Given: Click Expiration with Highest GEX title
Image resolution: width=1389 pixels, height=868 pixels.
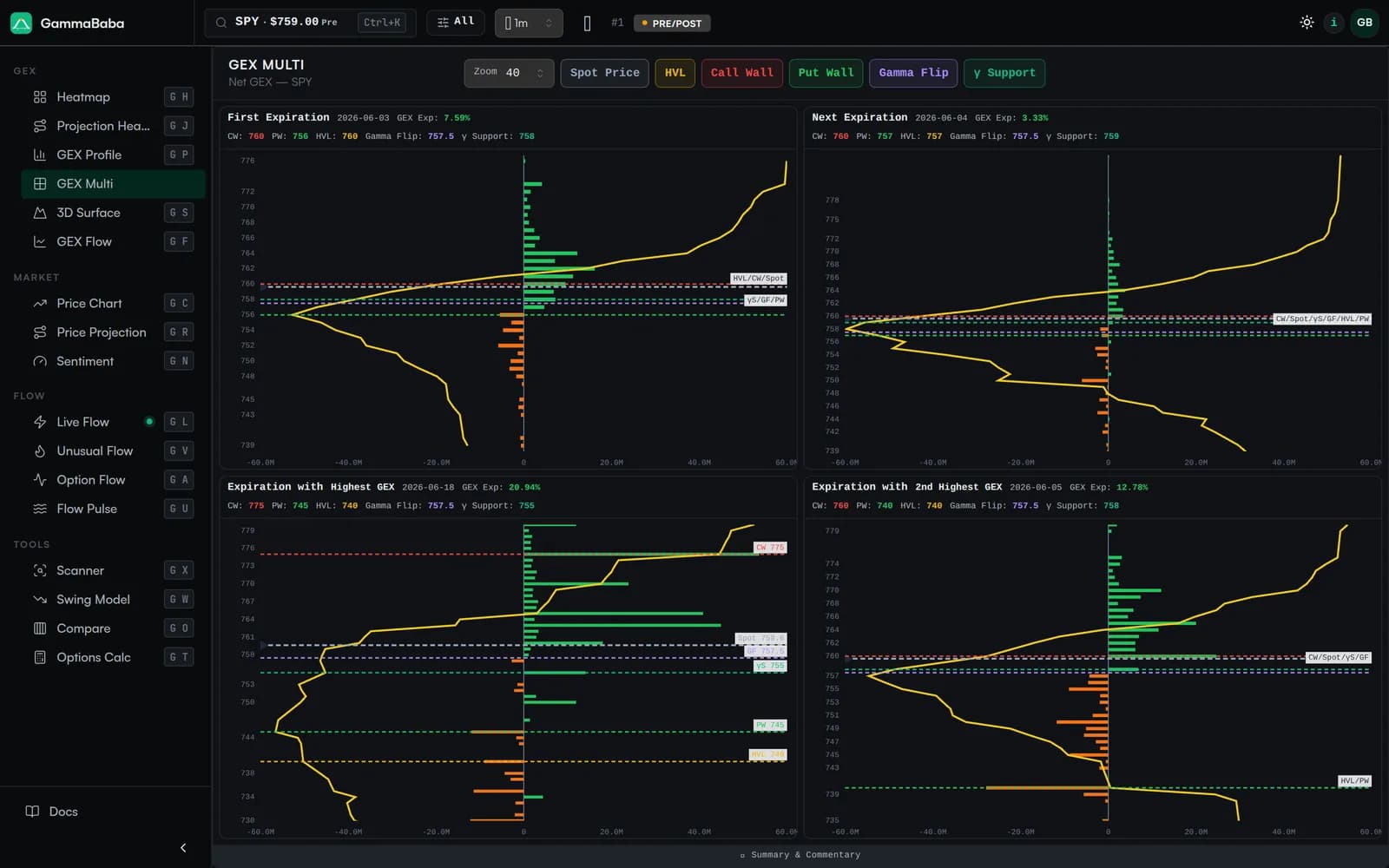Looking at the screenshot, I should pos(311,487).
